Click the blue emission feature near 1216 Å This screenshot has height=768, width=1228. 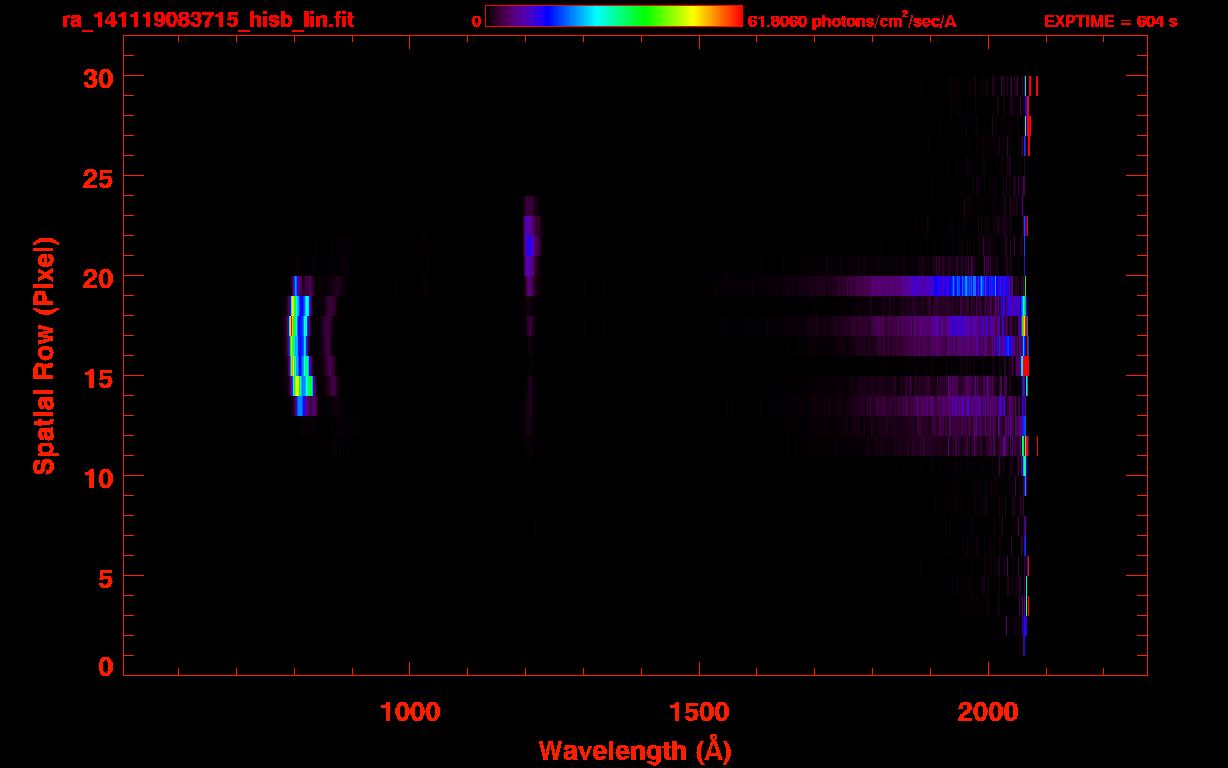point(531,245)
